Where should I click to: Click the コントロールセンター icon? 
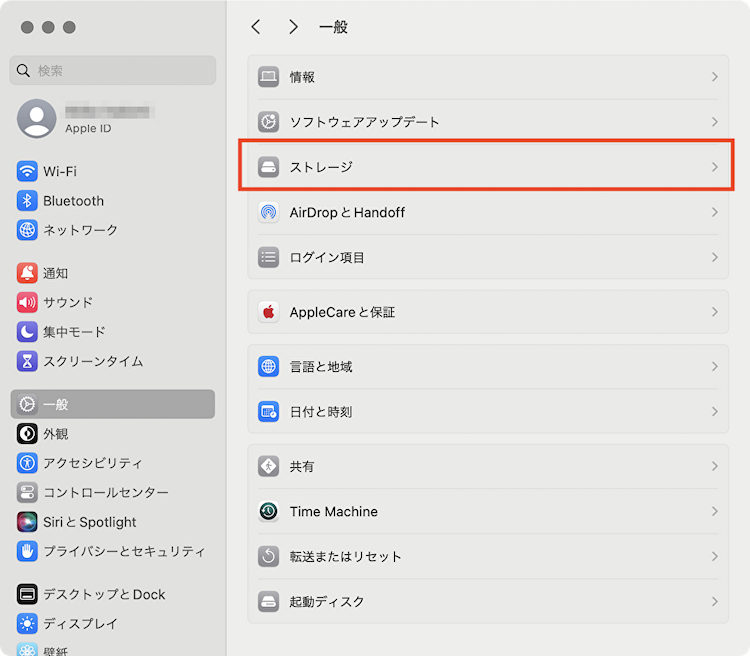pos(27,492)
